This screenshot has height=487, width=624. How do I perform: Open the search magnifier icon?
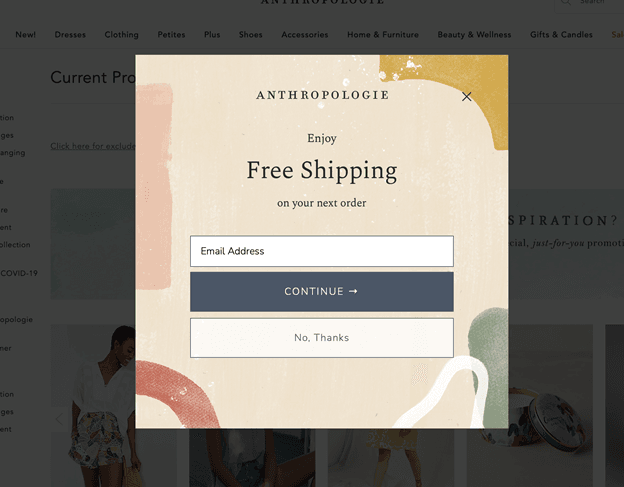(x=566, y=2)
